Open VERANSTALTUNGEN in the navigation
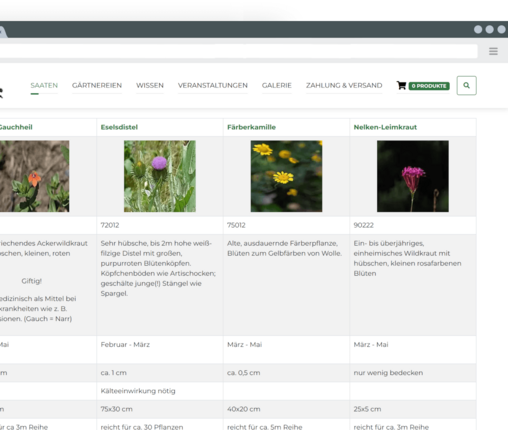This screenshot has height=430, width=508. 213,85
